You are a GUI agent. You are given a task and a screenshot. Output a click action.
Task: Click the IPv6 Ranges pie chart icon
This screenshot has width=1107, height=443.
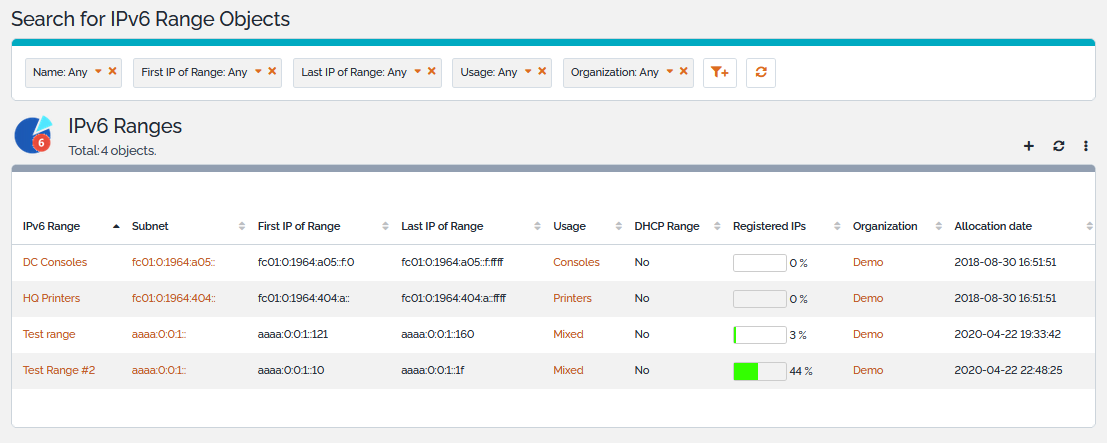(33, 136)
